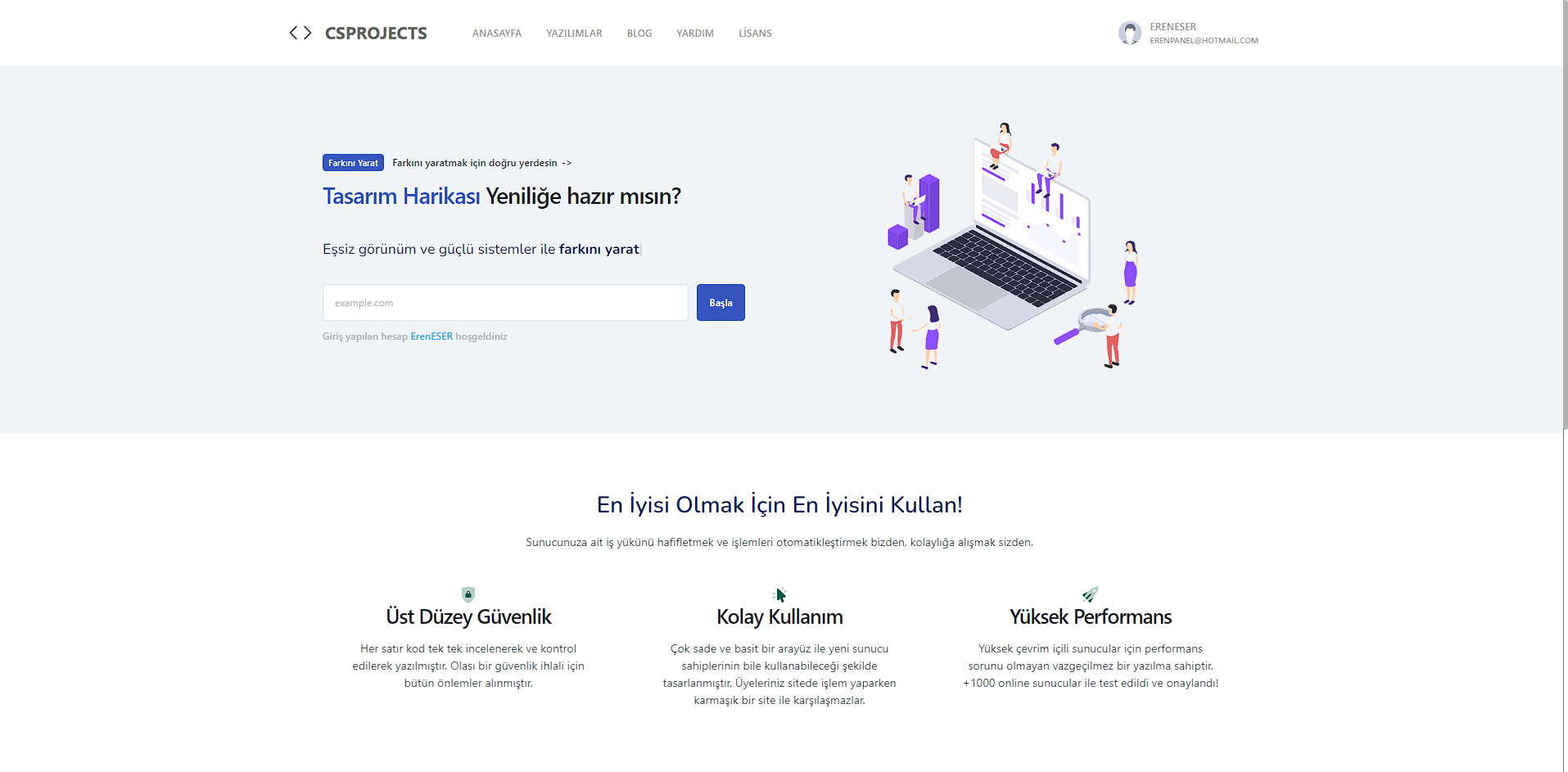Click the user avatar icon
The height and width of the screenshot is (772, 1568).
click(x=1130, y=33)
